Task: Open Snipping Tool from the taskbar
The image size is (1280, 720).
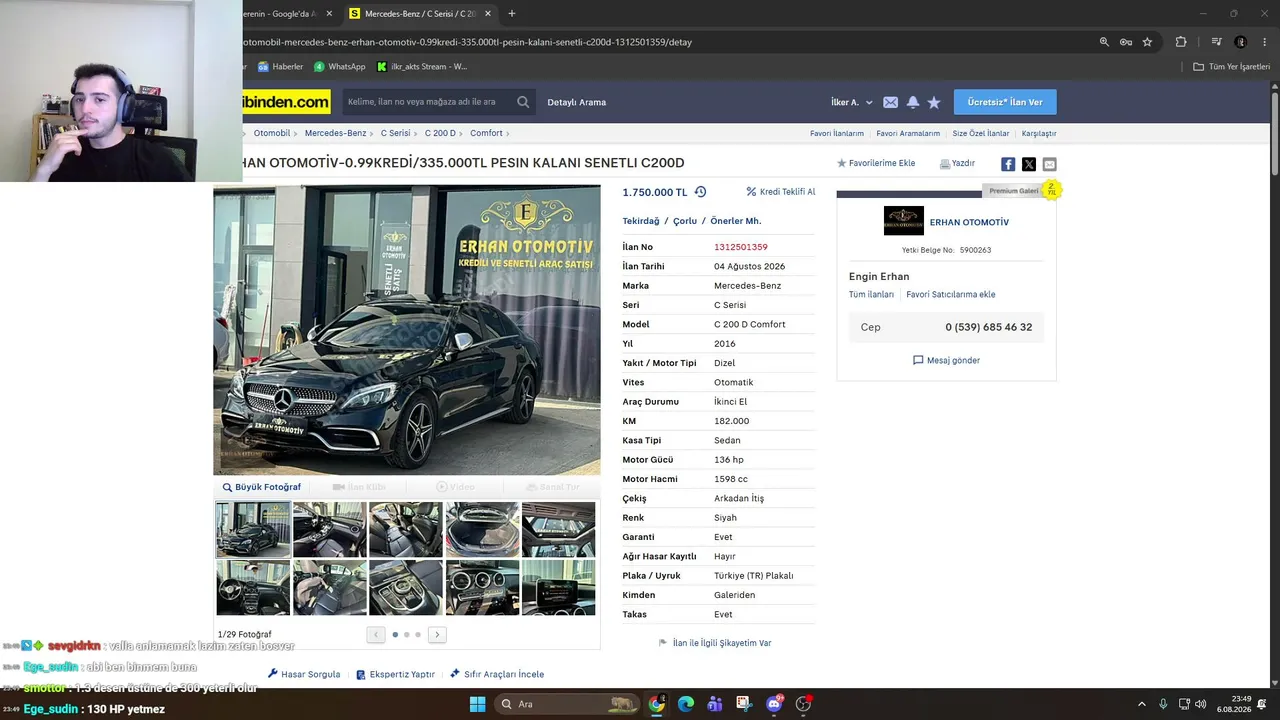Action: [744, 704]
